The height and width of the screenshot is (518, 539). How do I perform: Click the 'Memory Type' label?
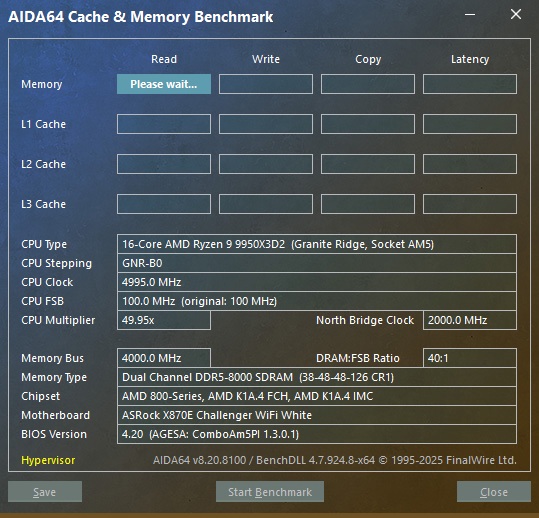tap(54, 377)
